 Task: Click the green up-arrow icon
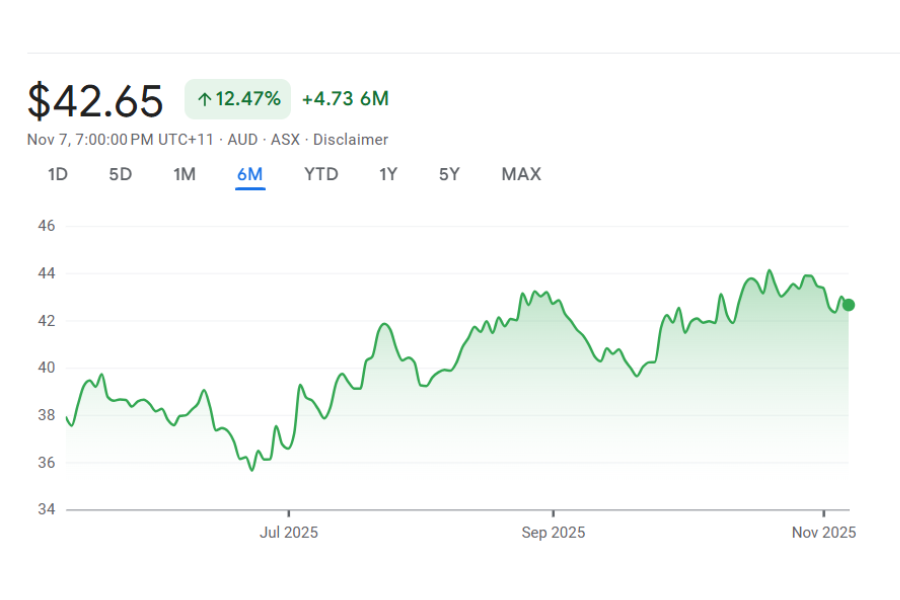[x=204, y=99]
